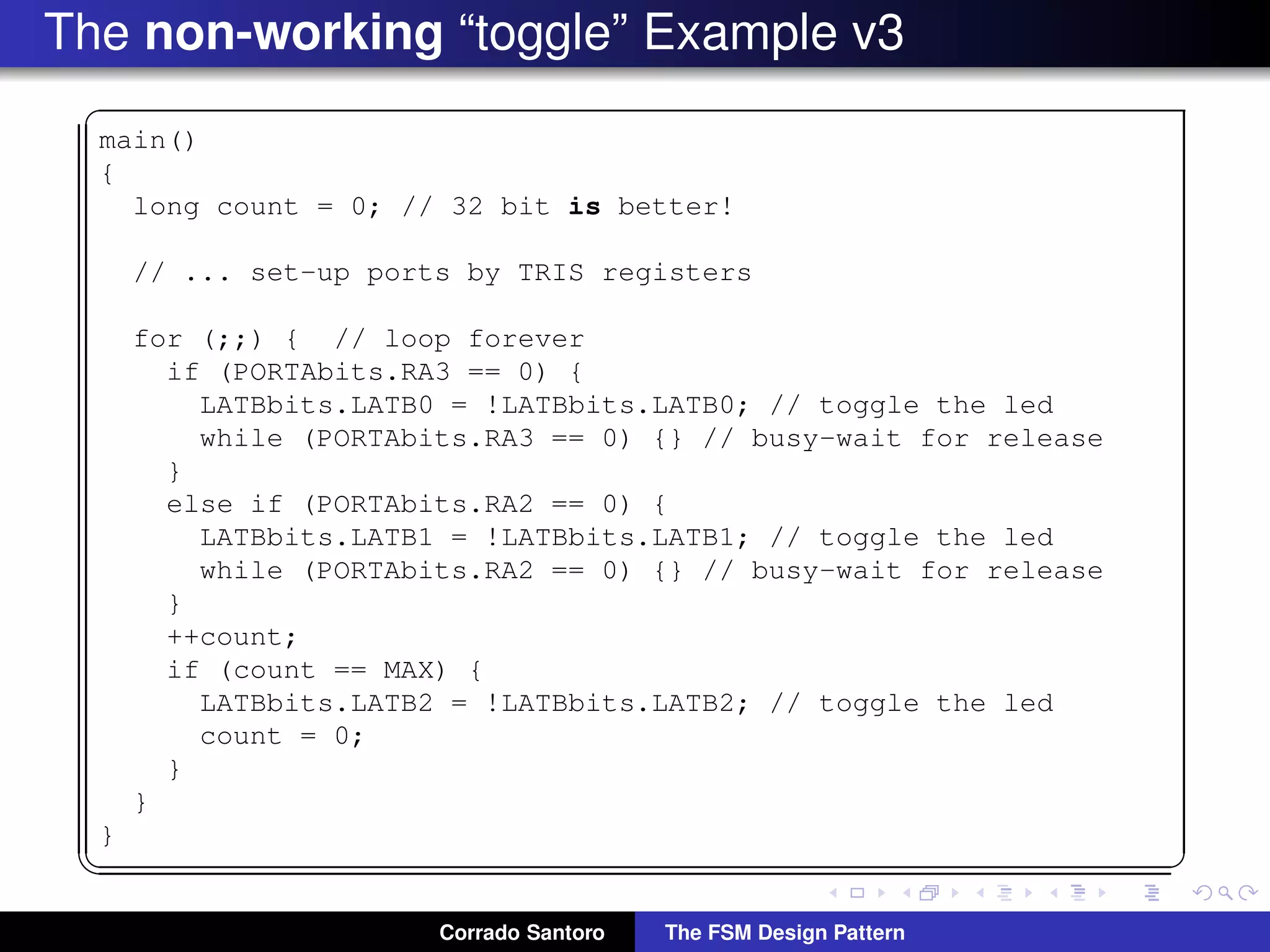
Task: Click the 'LATBbits.LATB1 = !LATBbits.LATB1;' statement
Action: click(474, 537)
